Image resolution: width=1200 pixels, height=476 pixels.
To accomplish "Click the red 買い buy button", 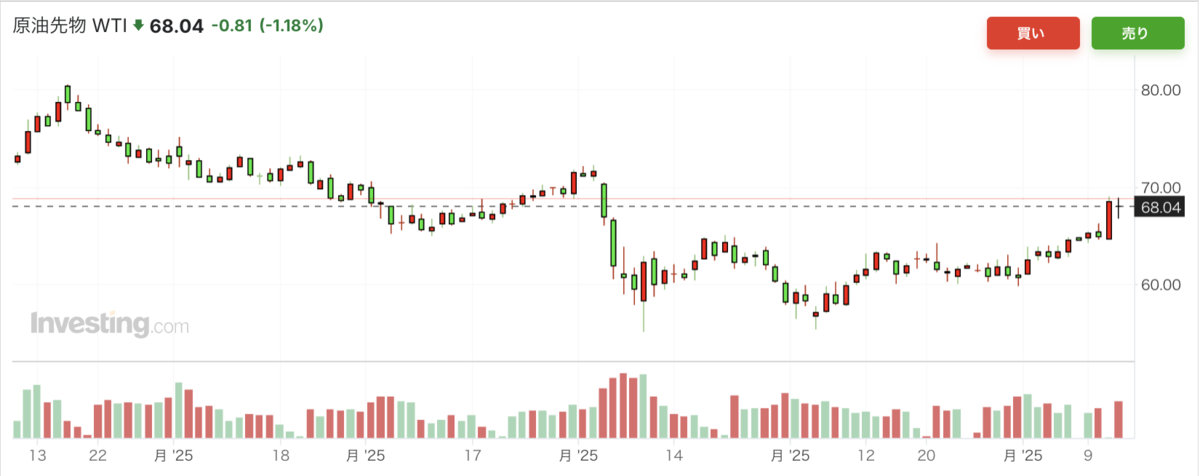I will (1033, 33).
